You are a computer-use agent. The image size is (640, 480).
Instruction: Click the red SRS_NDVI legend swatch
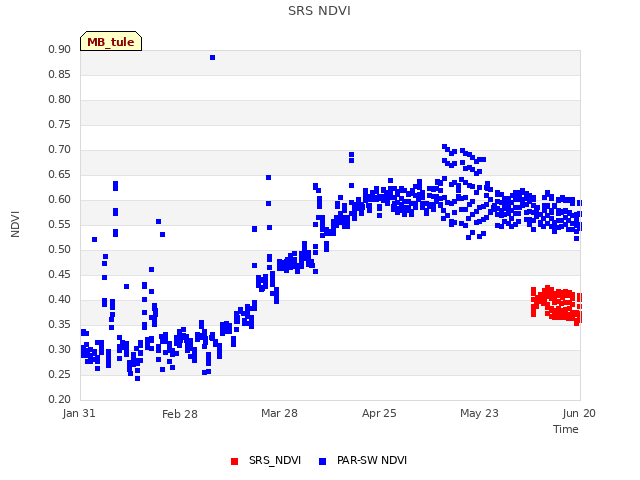[234, 461]
